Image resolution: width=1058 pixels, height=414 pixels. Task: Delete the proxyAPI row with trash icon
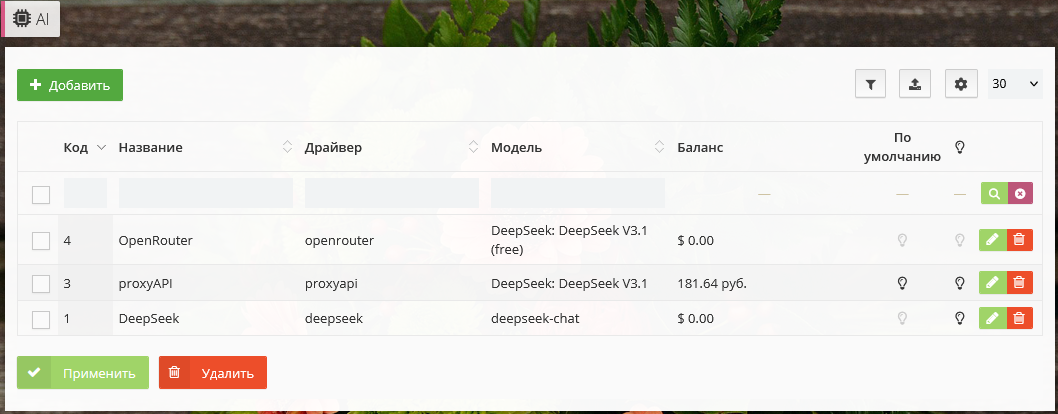click(1020, 283)
